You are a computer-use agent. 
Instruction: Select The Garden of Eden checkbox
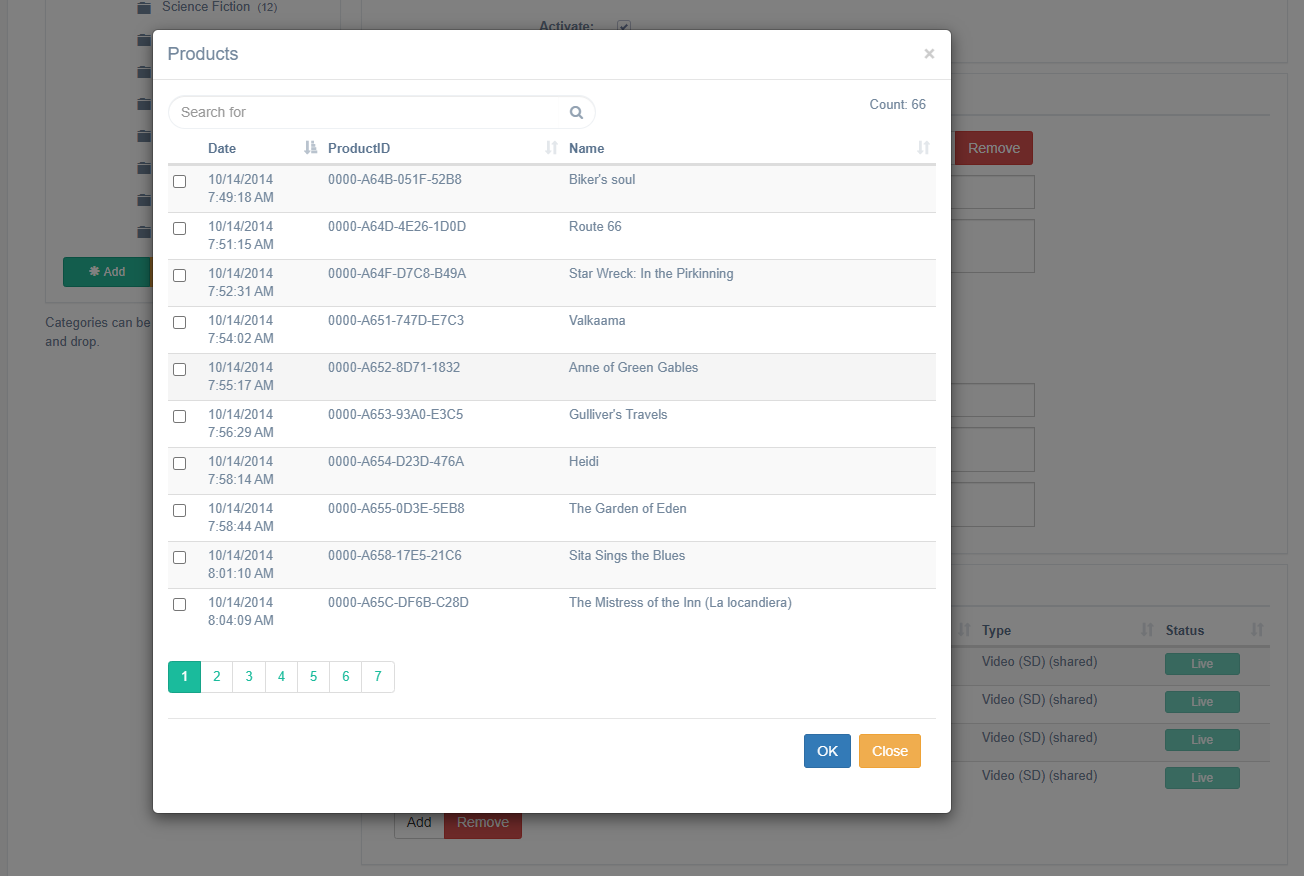[180, 510]
